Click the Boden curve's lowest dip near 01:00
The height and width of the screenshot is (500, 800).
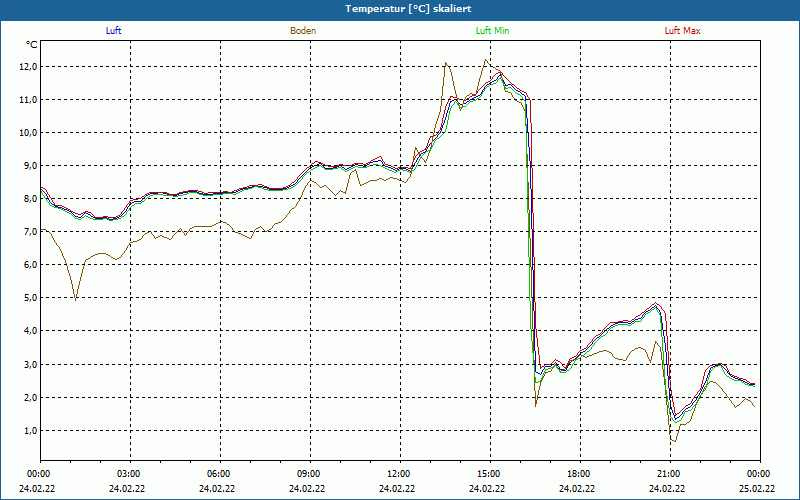point(76,300)
